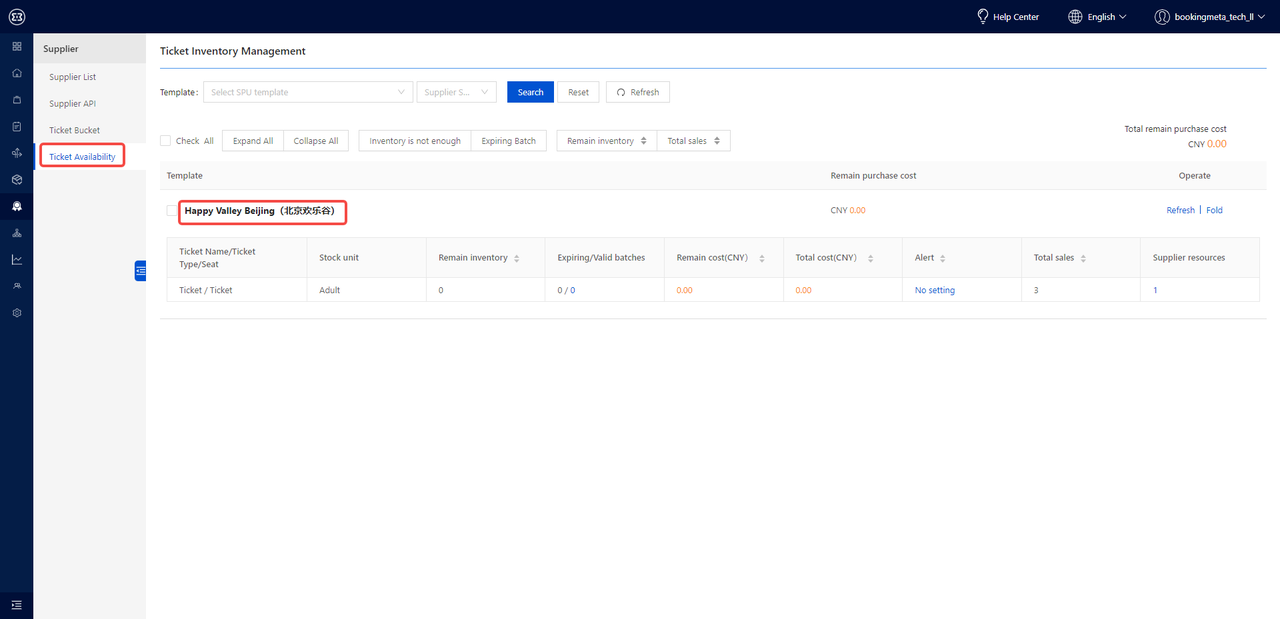
Task: Toggle the Inventory is not enough filter
Action: coord(415,141)
